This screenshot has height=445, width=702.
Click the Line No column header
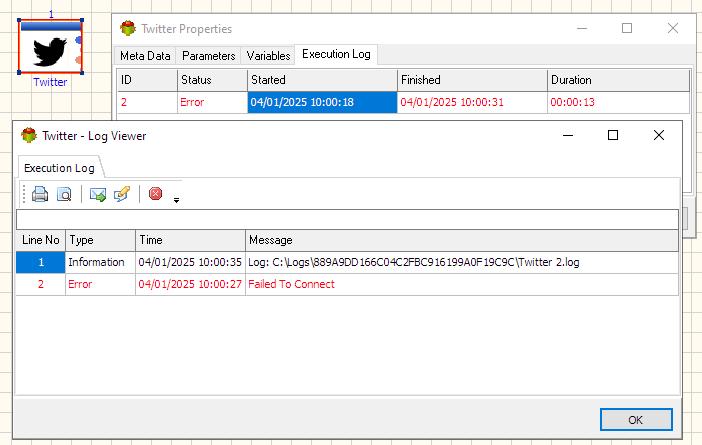(41, 240)
